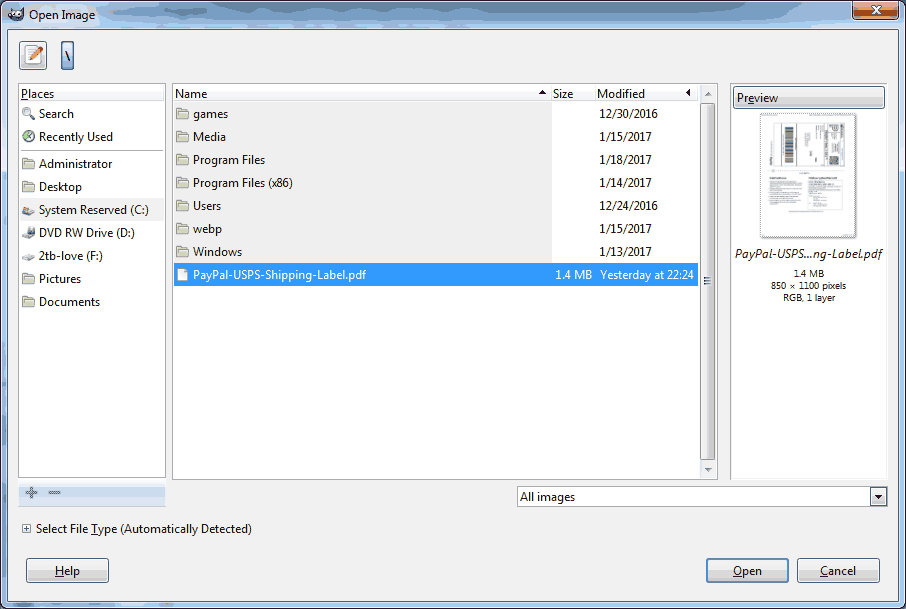Open Recently Used in the Places list

click(x=91, y=137)
